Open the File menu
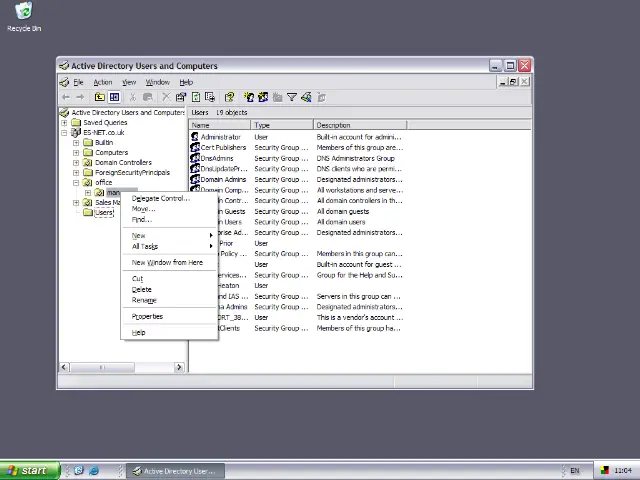 coord(78,82)
